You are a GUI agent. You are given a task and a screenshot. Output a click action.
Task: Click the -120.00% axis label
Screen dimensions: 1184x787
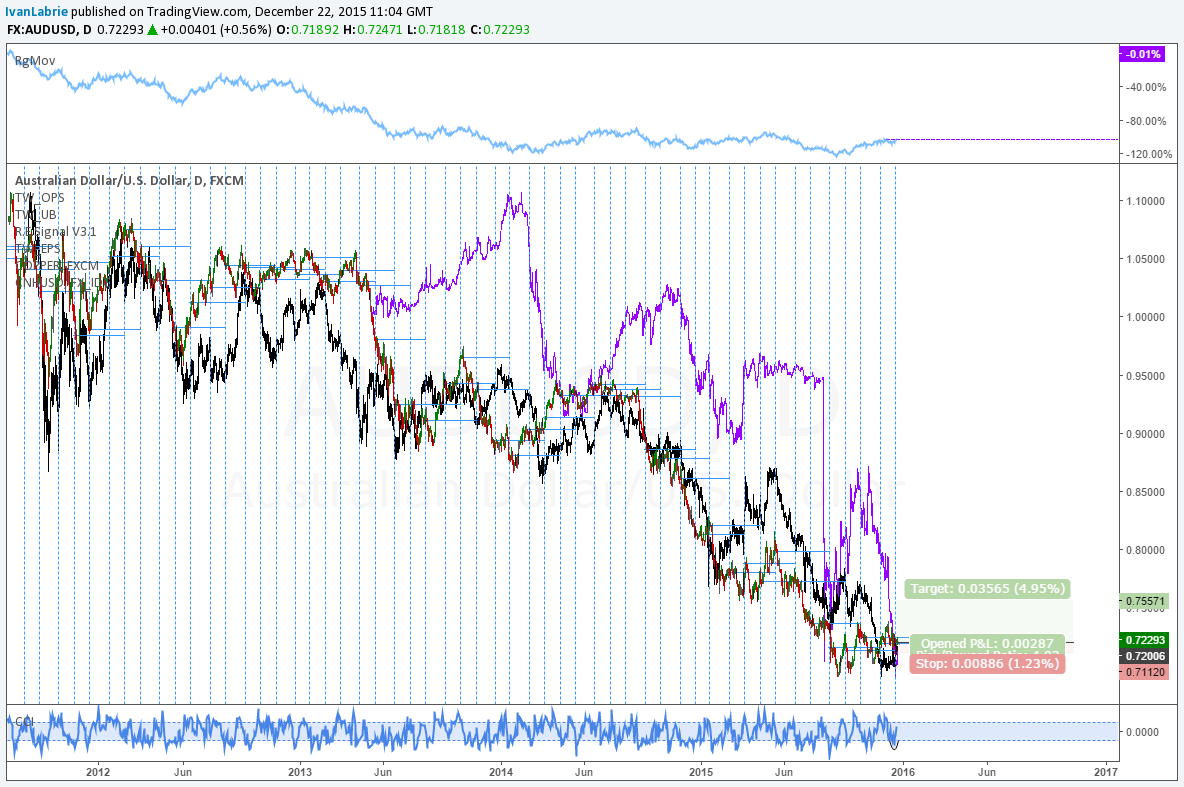pyautogui.click(x=1149, y=154)
